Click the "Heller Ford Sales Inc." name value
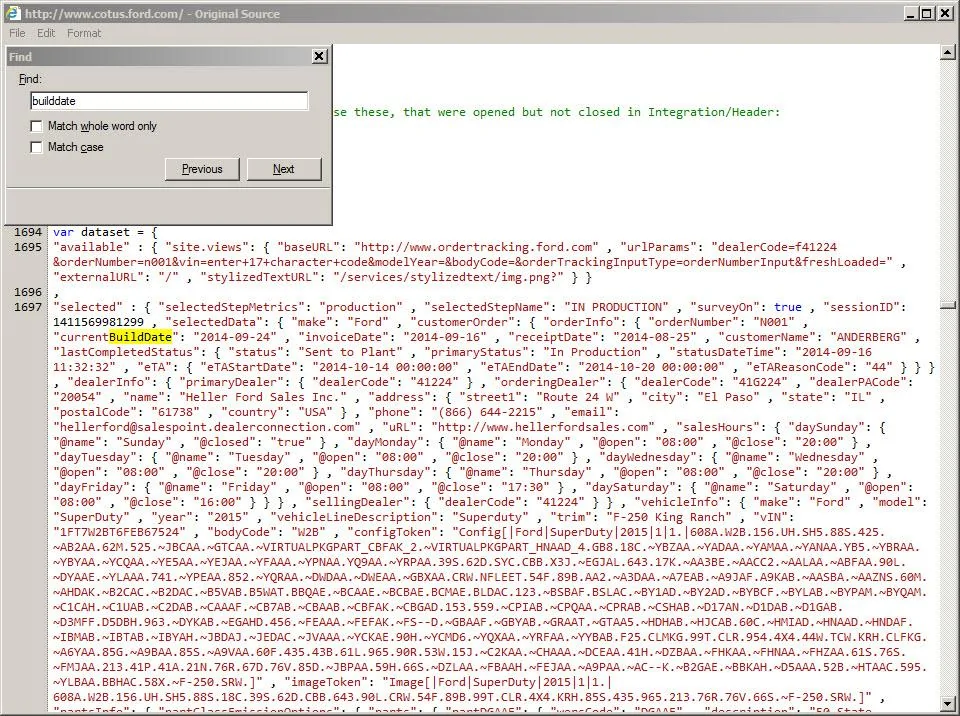This screenshot has width=960, height=716. coord(263,397)
